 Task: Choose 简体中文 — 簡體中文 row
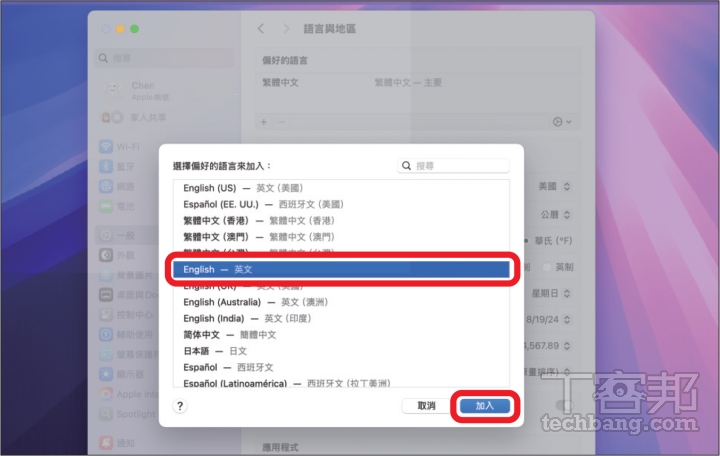(341, 335)
